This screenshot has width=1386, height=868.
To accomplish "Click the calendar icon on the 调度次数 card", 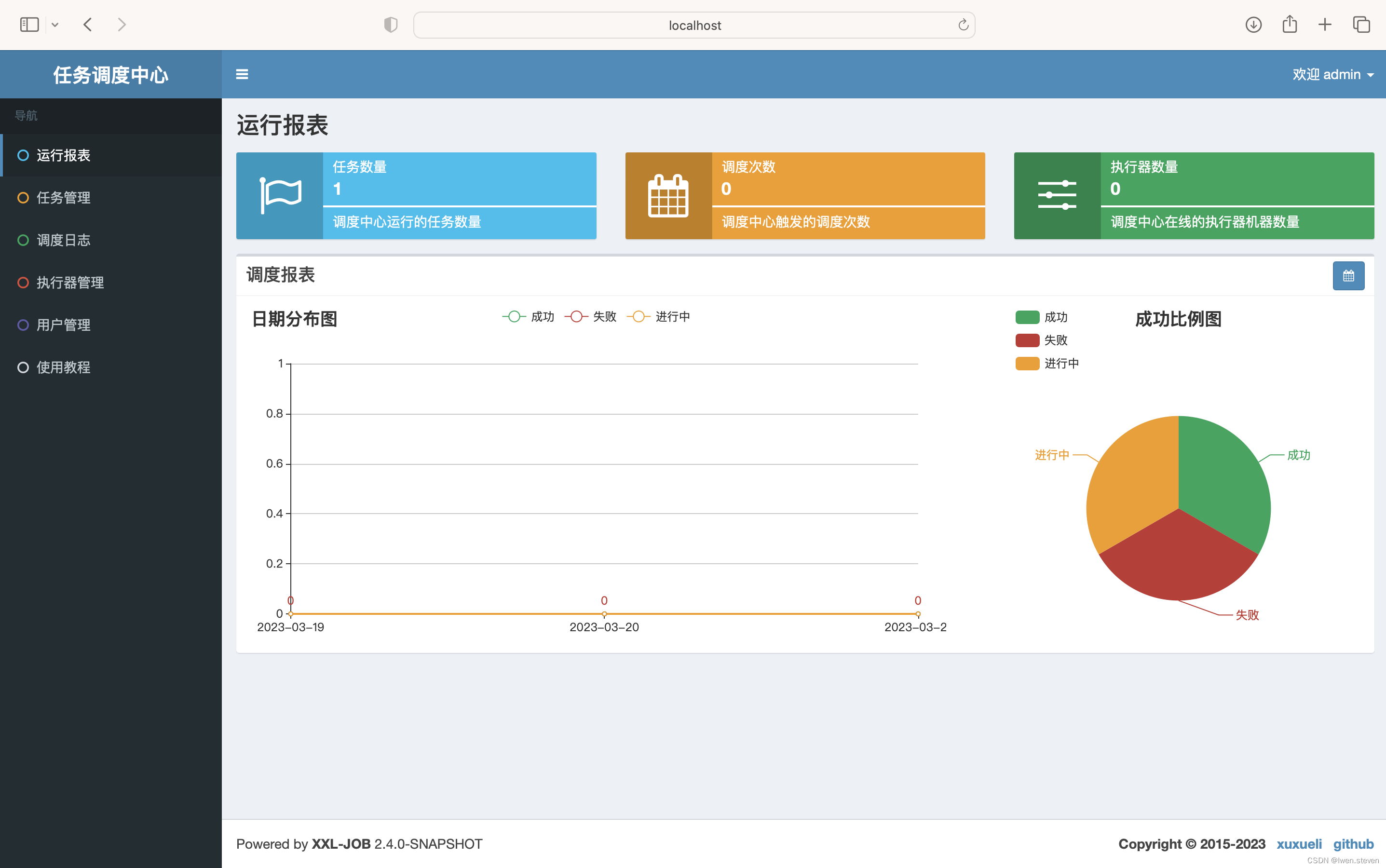I will pos(668,195).
